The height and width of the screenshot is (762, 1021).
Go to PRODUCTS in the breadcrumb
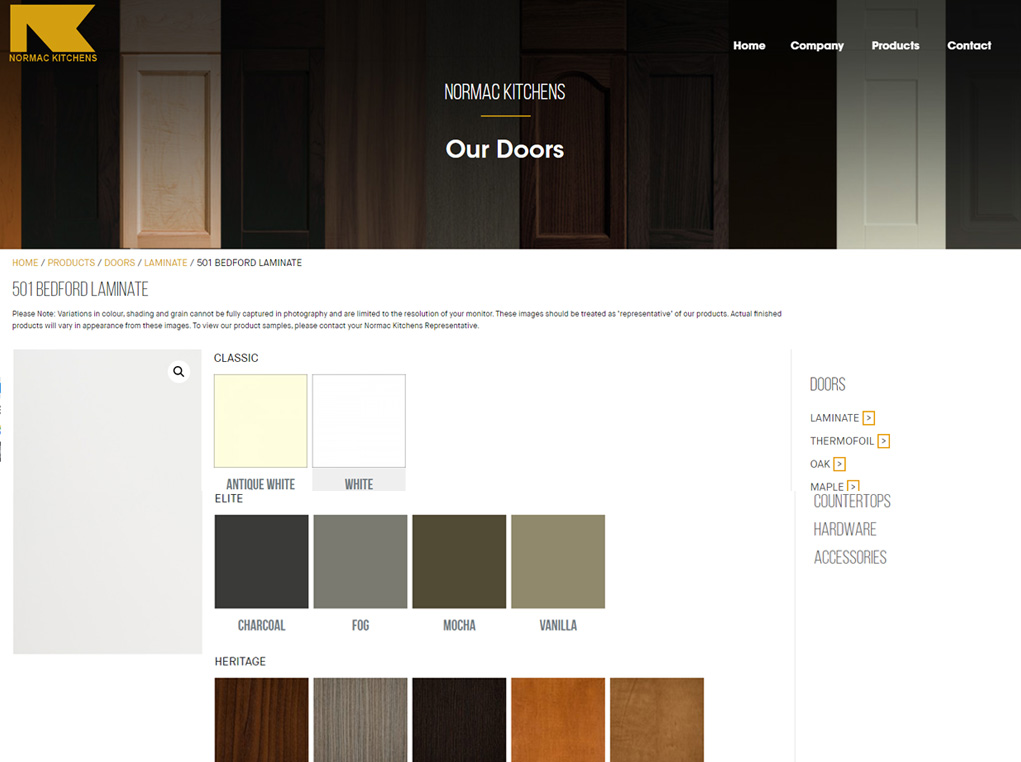pyautogui.click(x=71, y=262)
